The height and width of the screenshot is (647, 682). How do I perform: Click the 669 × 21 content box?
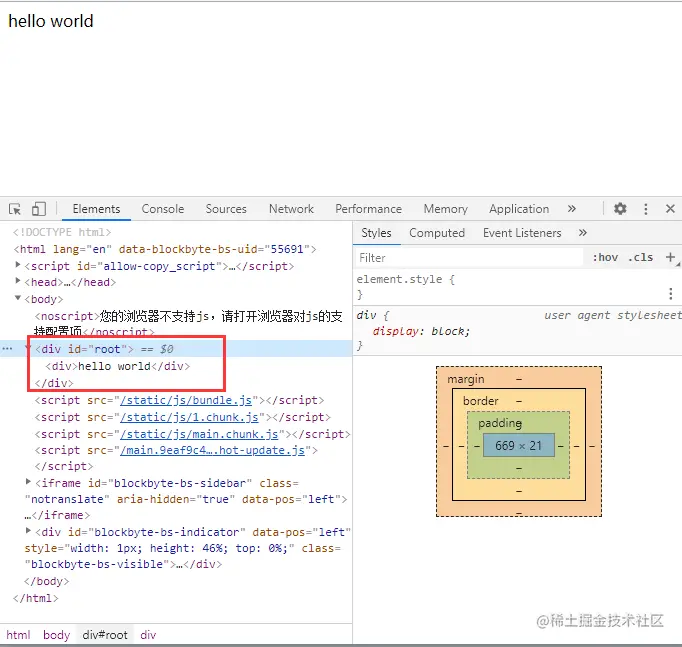[518, 445]
